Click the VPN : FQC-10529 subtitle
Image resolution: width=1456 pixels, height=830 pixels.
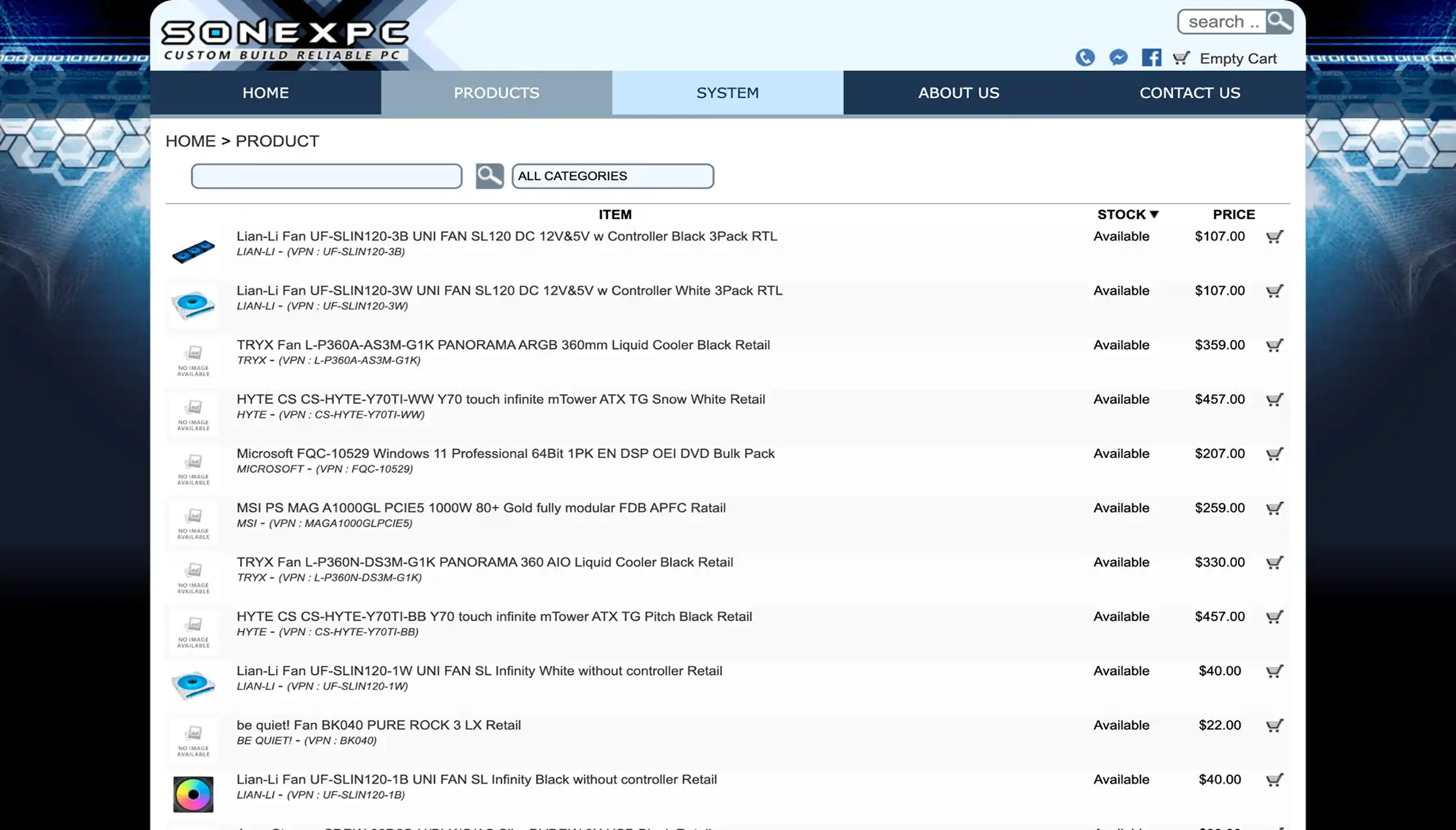(364, 469)
